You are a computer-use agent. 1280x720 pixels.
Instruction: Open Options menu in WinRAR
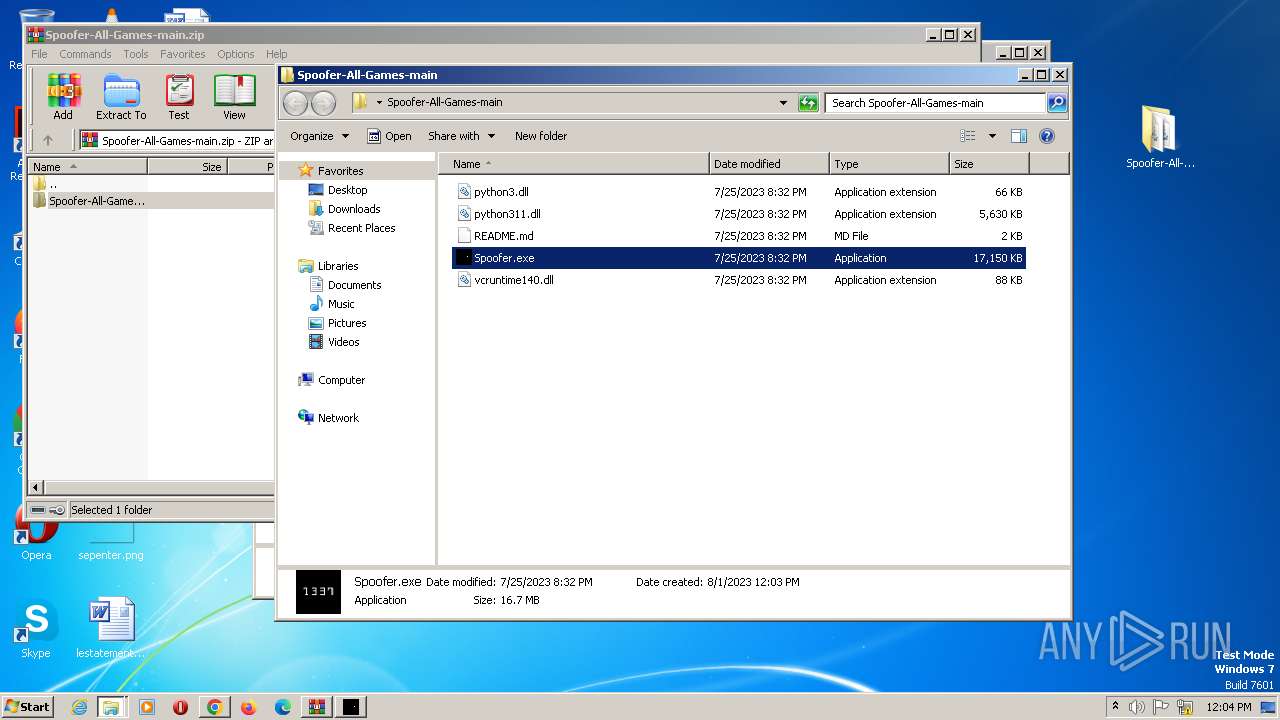point(236,54)
